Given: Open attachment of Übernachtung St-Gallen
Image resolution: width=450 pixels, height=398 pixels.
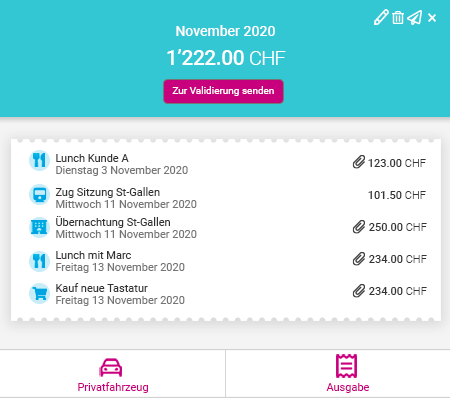Looking at the screenshot, I should tap(359, 227).
